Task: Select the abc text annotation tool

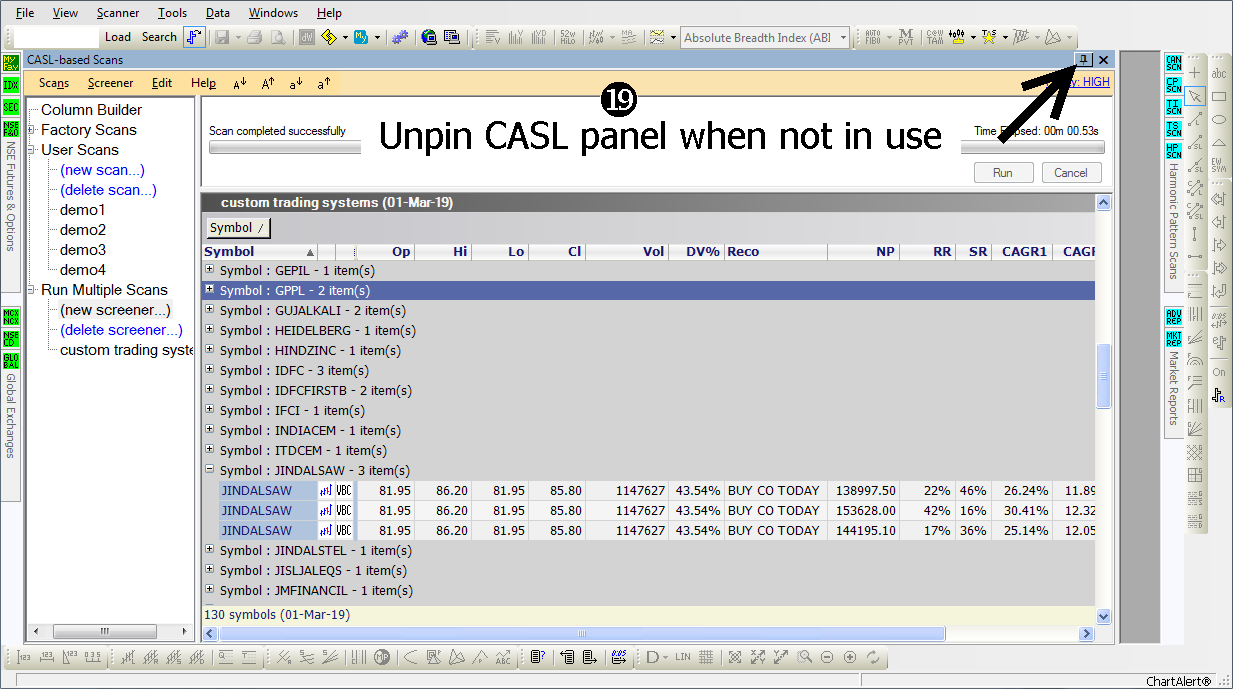Action: [x=1219, y=73]
